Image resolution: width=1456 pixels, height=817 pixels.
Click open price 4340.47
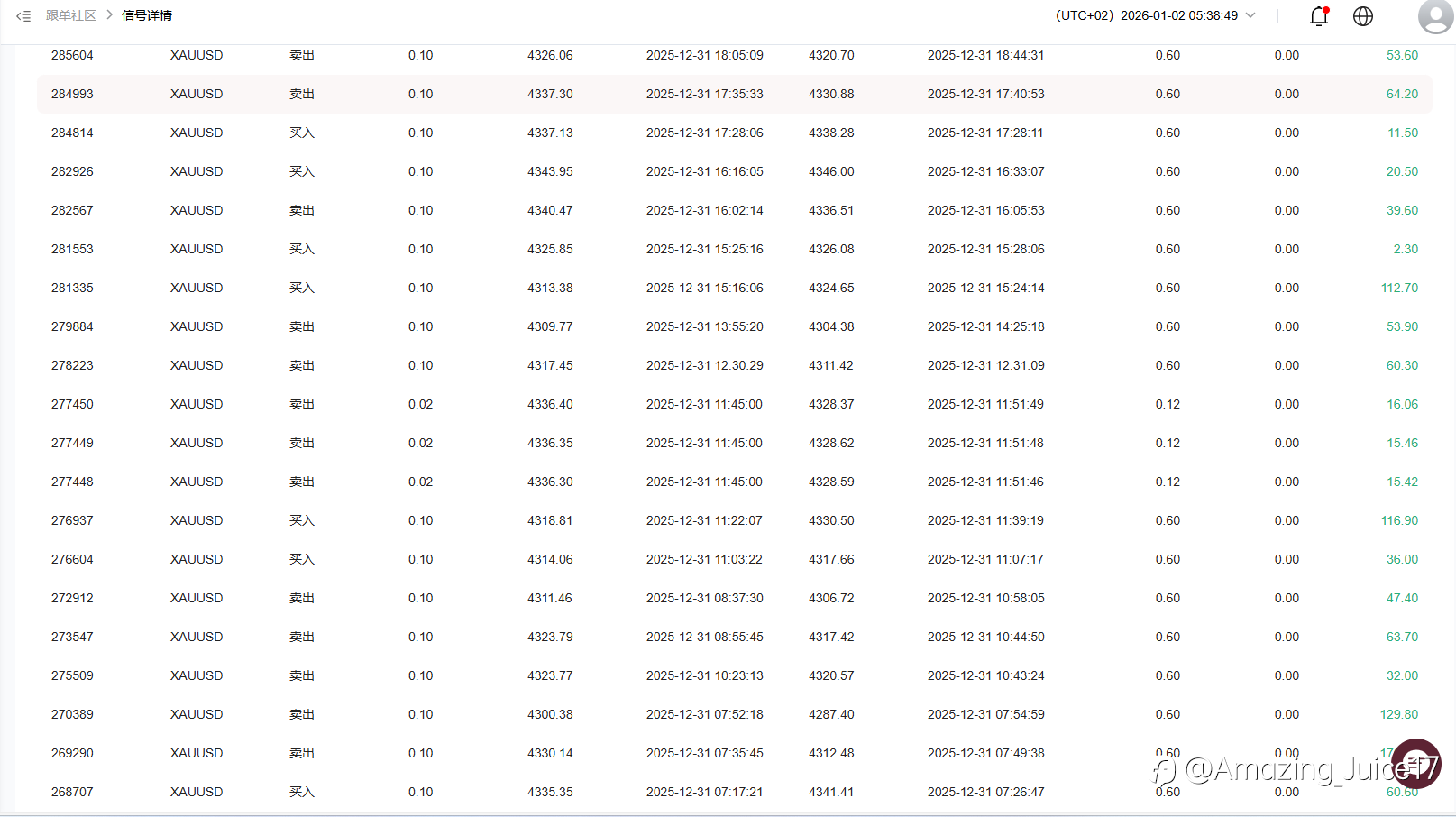click(550, 210)
